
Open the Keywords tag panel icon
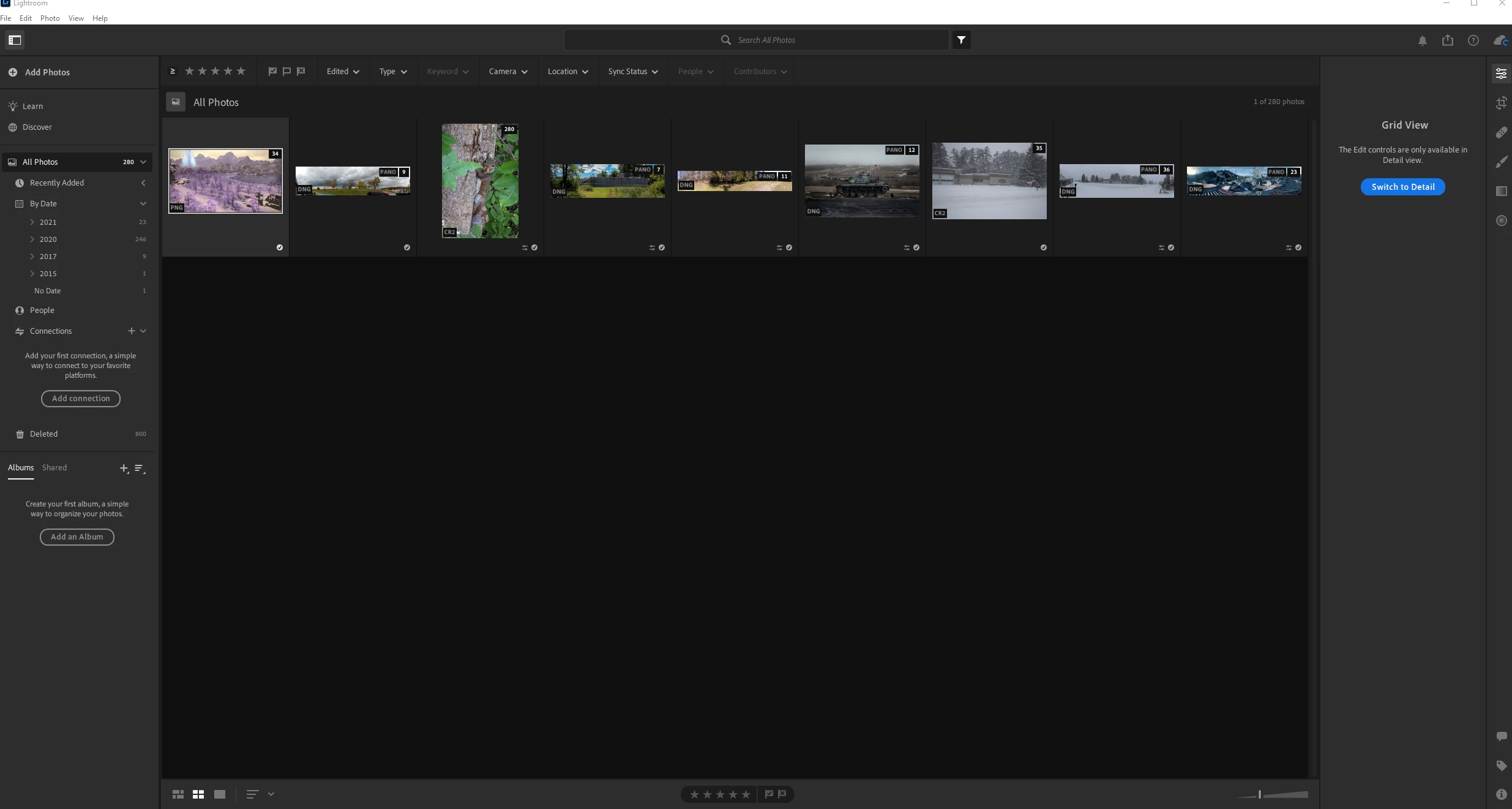1501,766
